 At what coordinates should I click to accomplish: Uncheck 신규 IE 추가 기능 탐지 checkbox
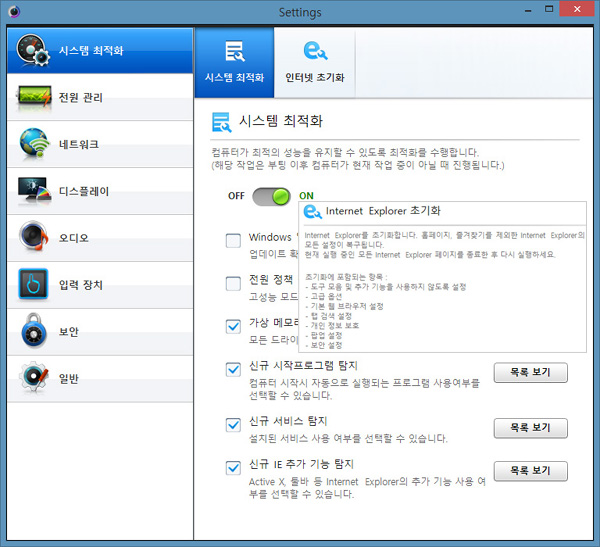pyautogui.click(x=233, y=468)
